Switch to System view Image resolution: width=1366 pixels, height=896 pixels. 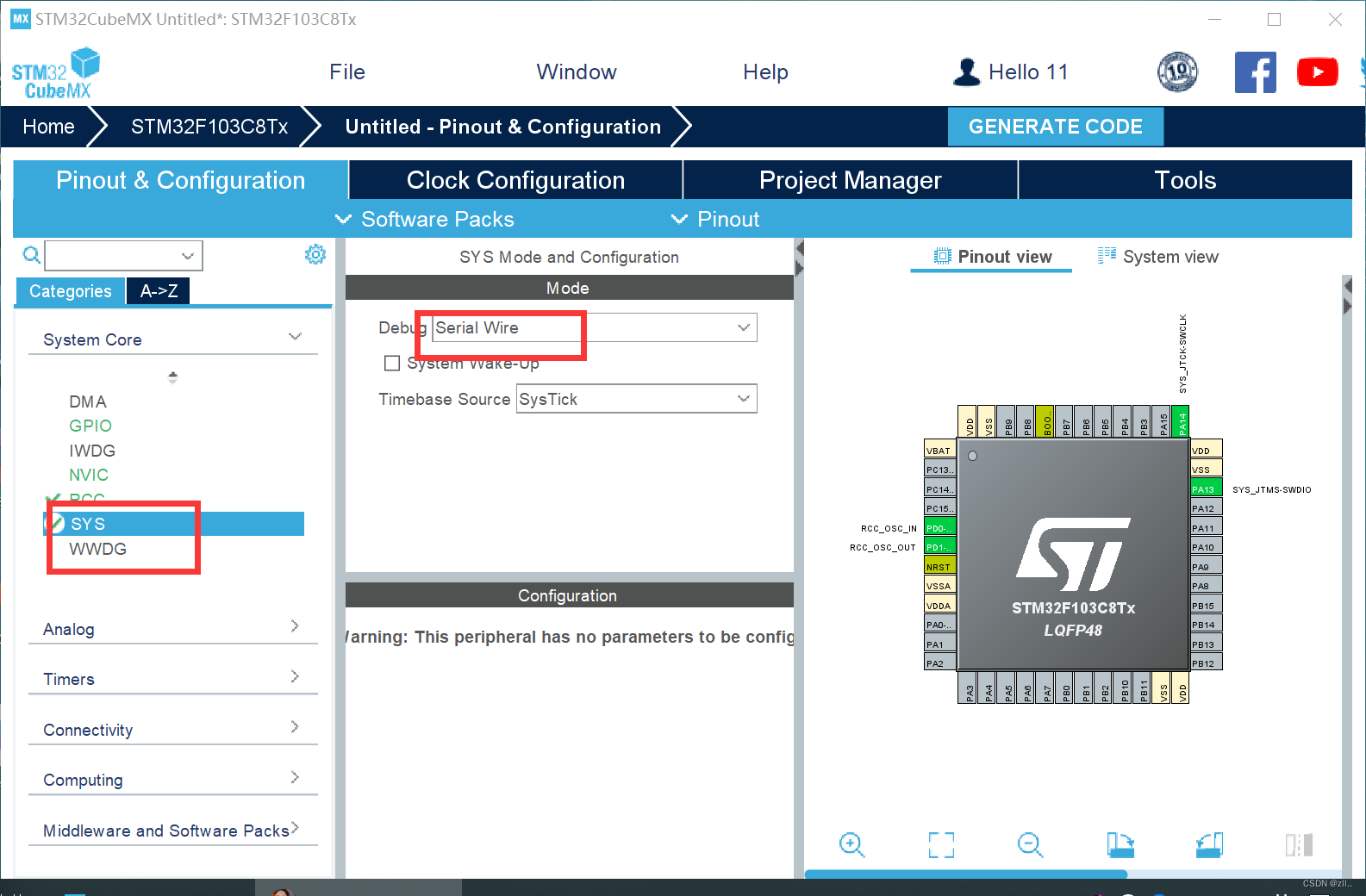[x=1157, y=257]
